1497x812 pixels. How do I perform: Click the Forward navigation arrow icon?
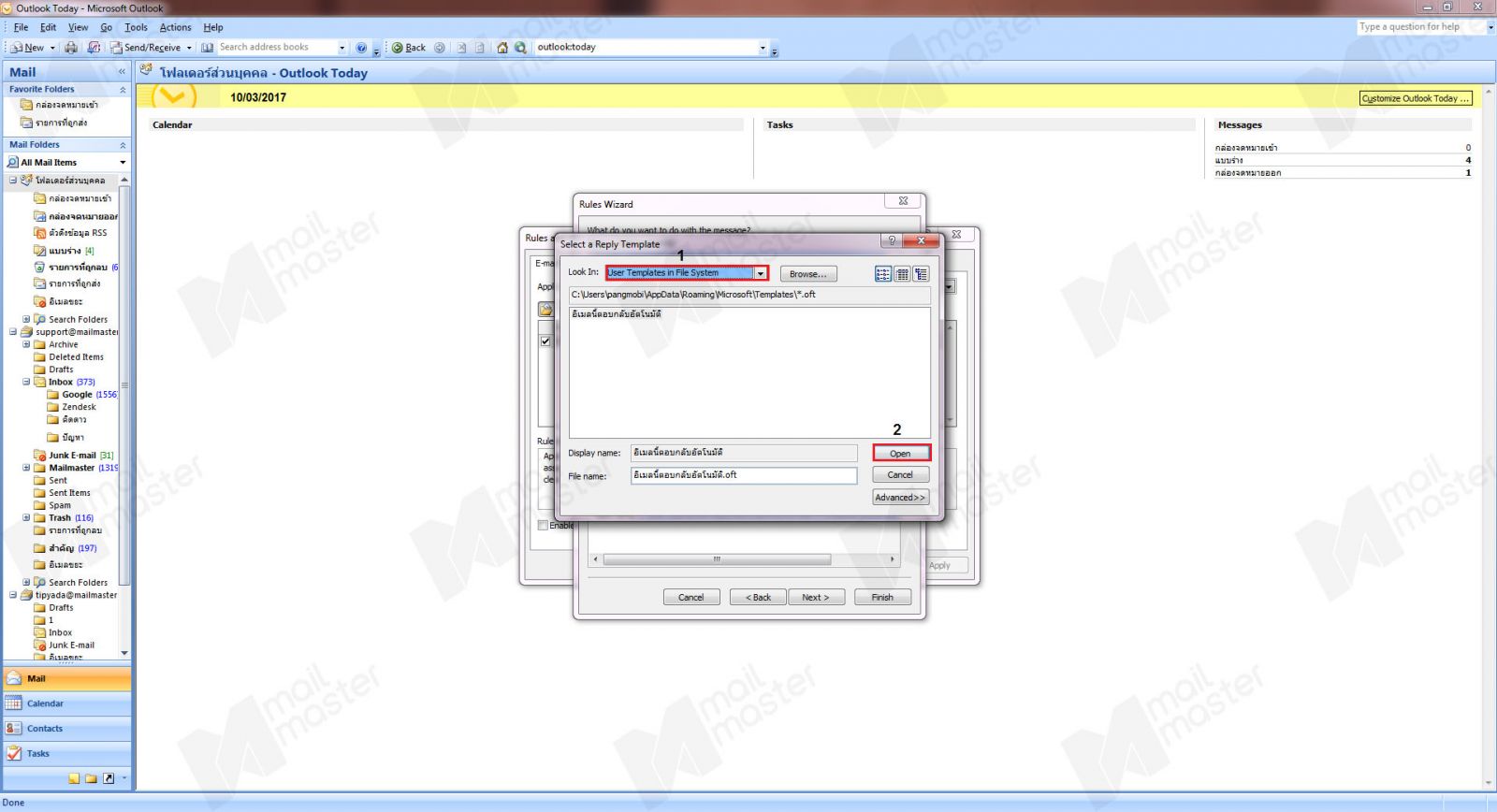click(440, 47)
